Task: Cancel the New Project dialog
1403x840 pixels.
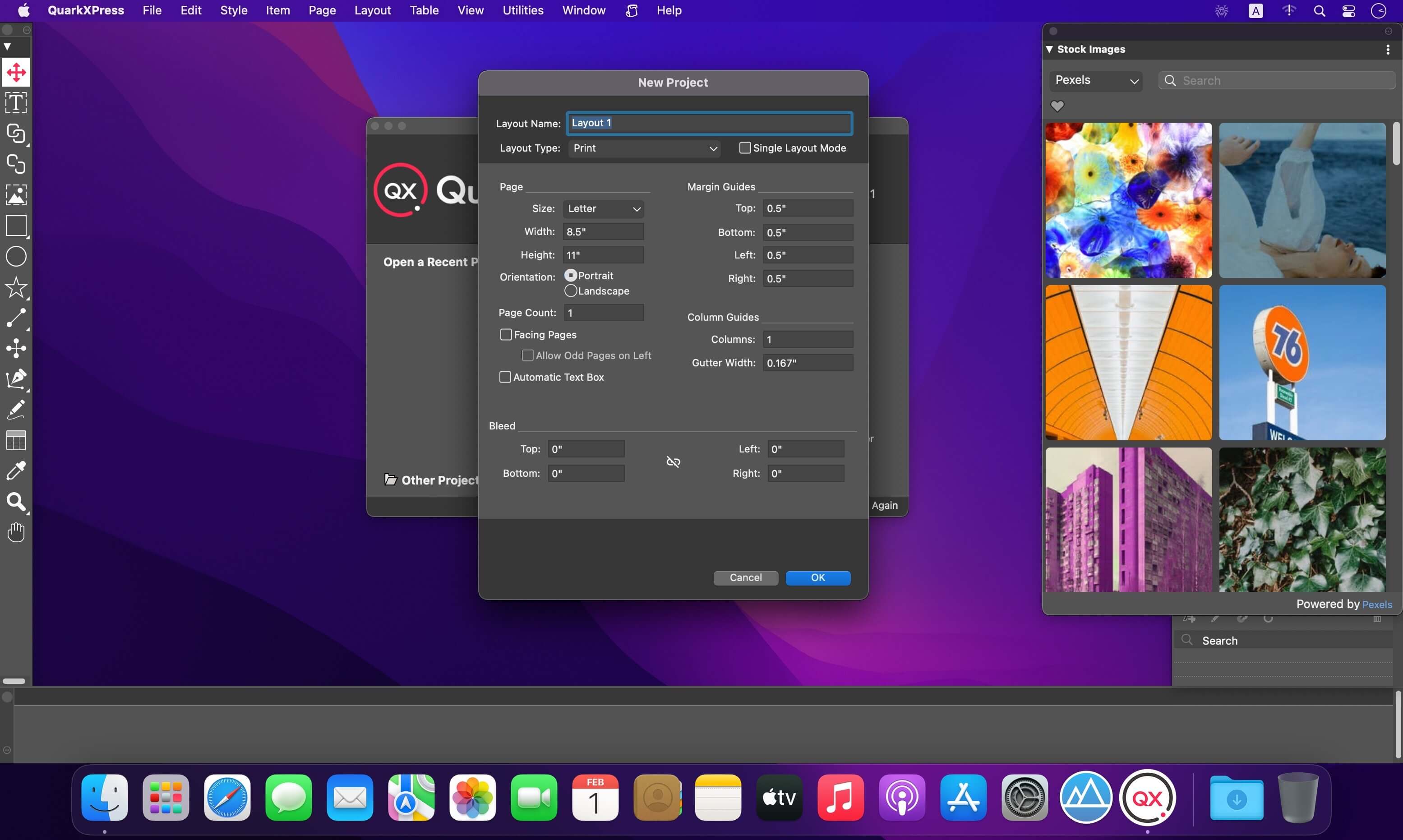Action: point(745,578)
